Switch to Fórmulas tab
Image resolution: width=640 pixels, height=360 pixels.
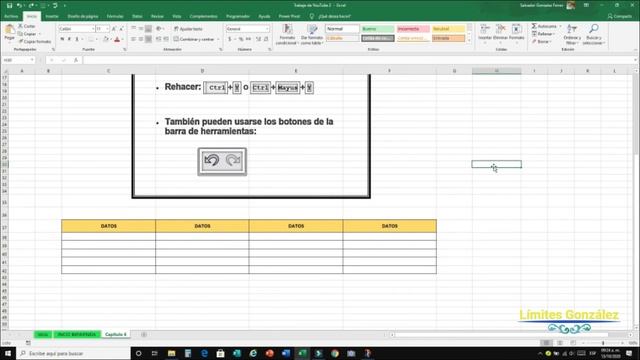pyautogui.click(x=115, y=16)
